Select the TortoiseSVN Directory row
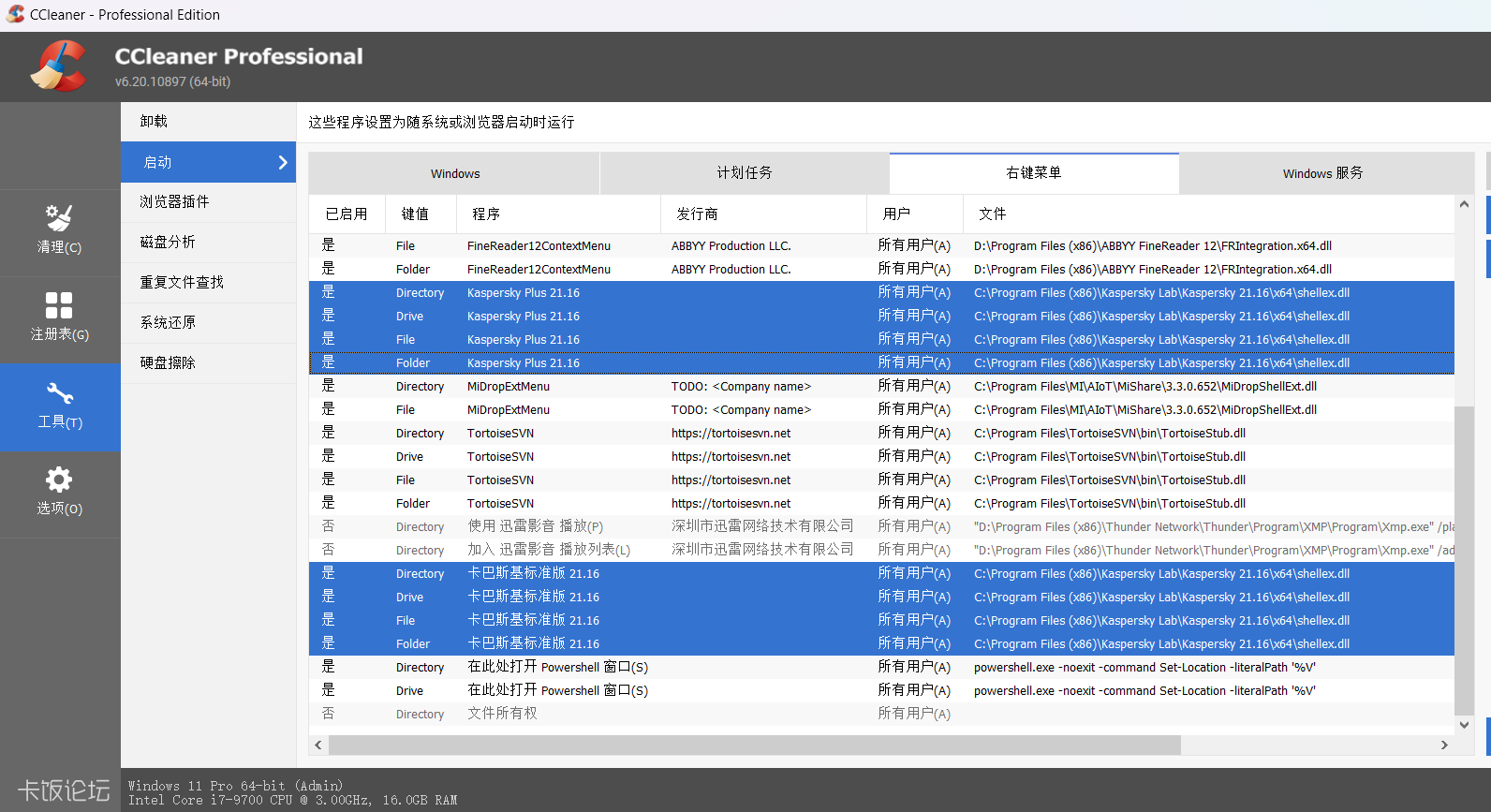Image resolution: width=1491 pixels, height=812 pixels. [x=881, y=434]
